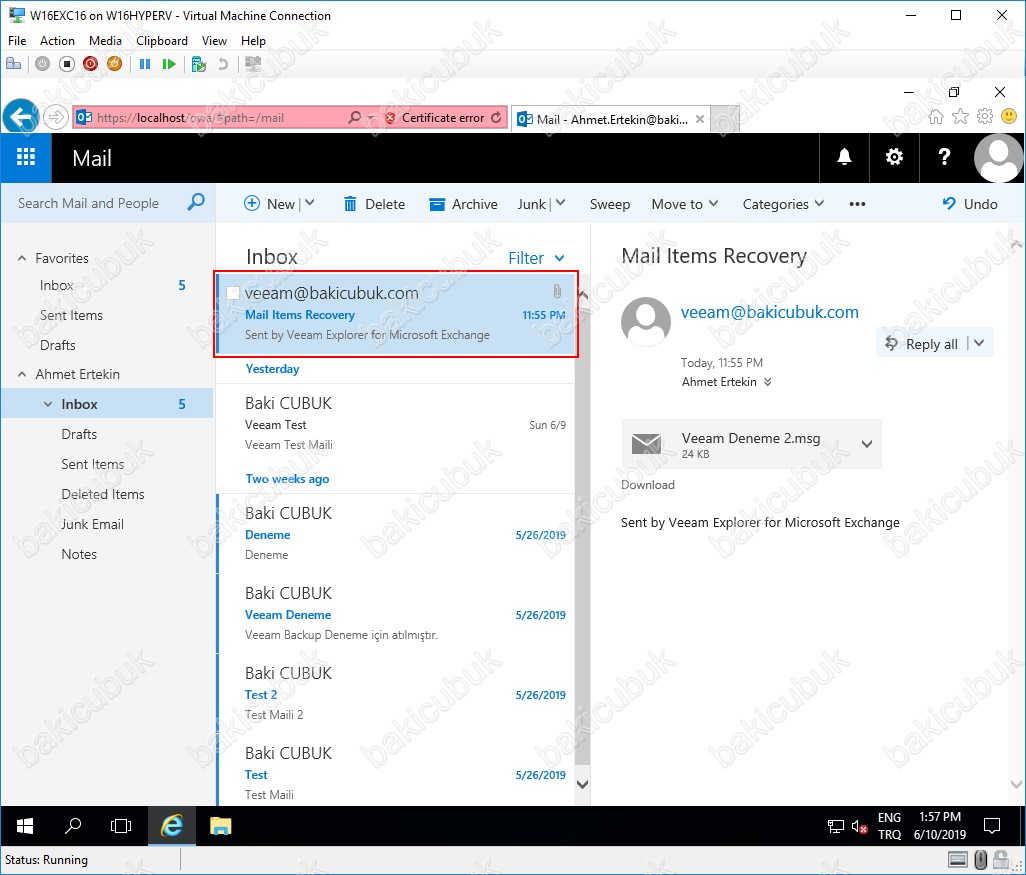This screenshot has height=875, width=1026.
Task: Mark message as Junk
Action: pos(531,204)
